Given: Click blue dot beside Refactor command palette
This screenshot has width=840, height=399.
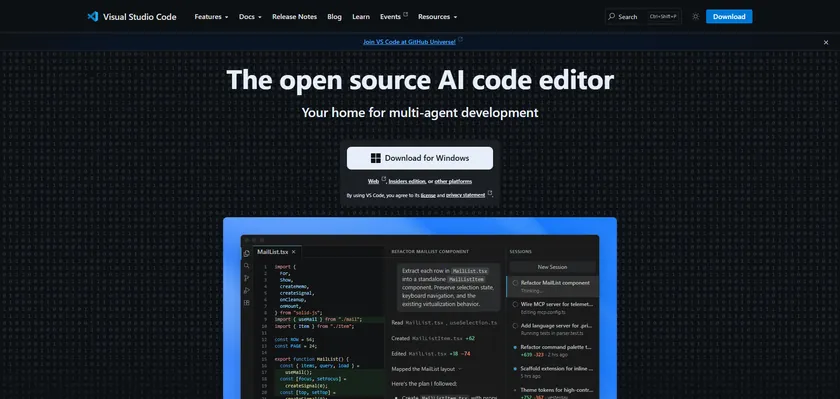Looking at the screenshot, I should tap(515, 347).
